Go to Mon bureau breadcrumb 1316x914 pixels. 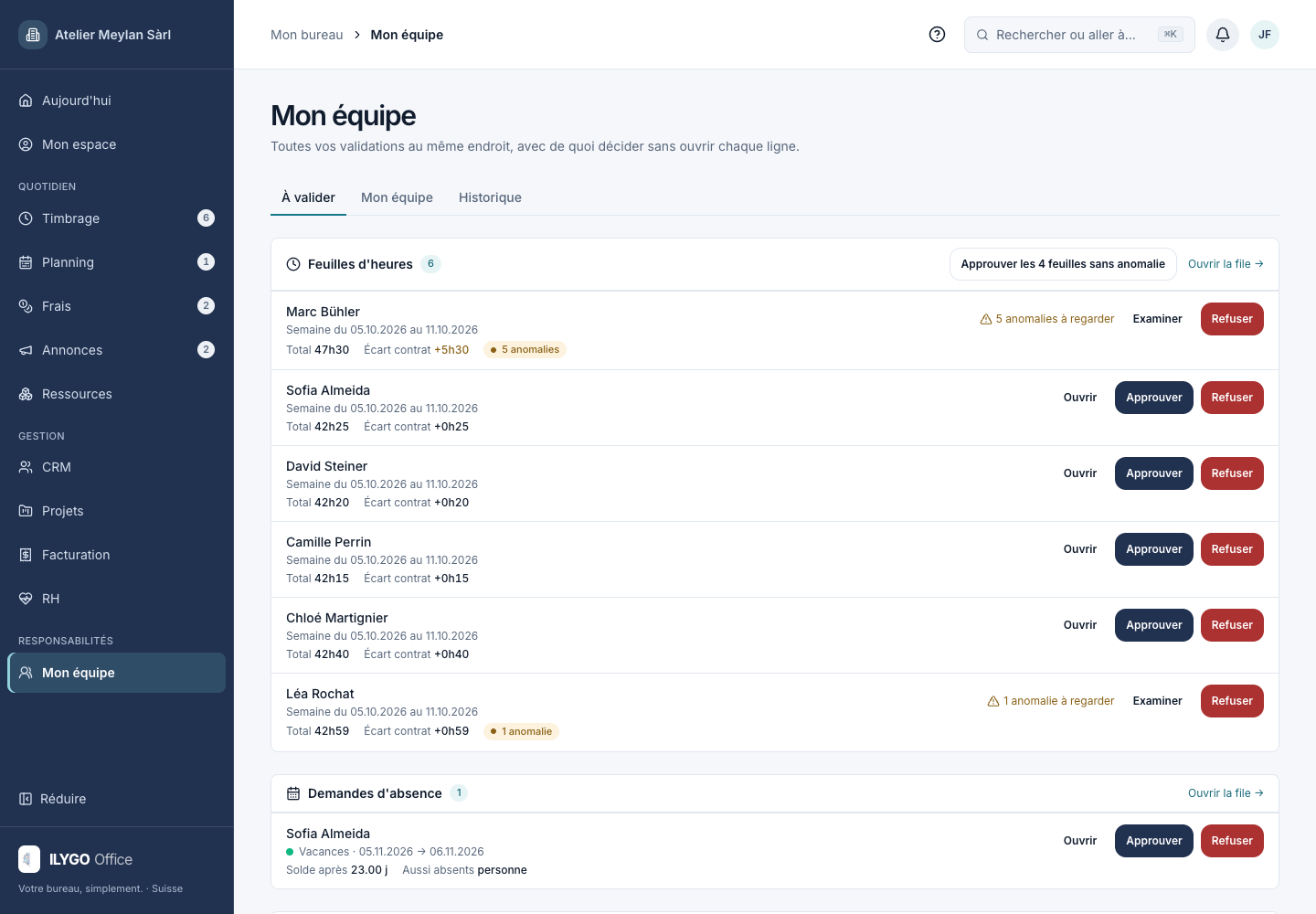pos(307,35)
